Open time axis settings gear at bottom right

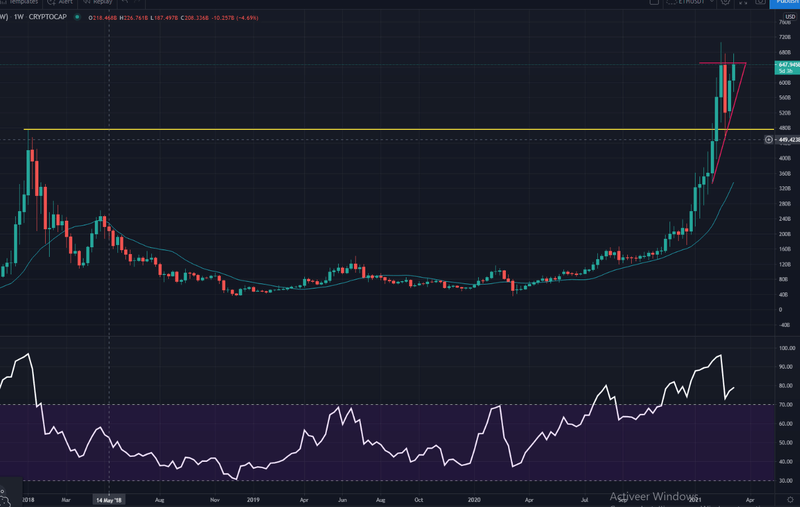pyautogui.click(x=790, y=500)
